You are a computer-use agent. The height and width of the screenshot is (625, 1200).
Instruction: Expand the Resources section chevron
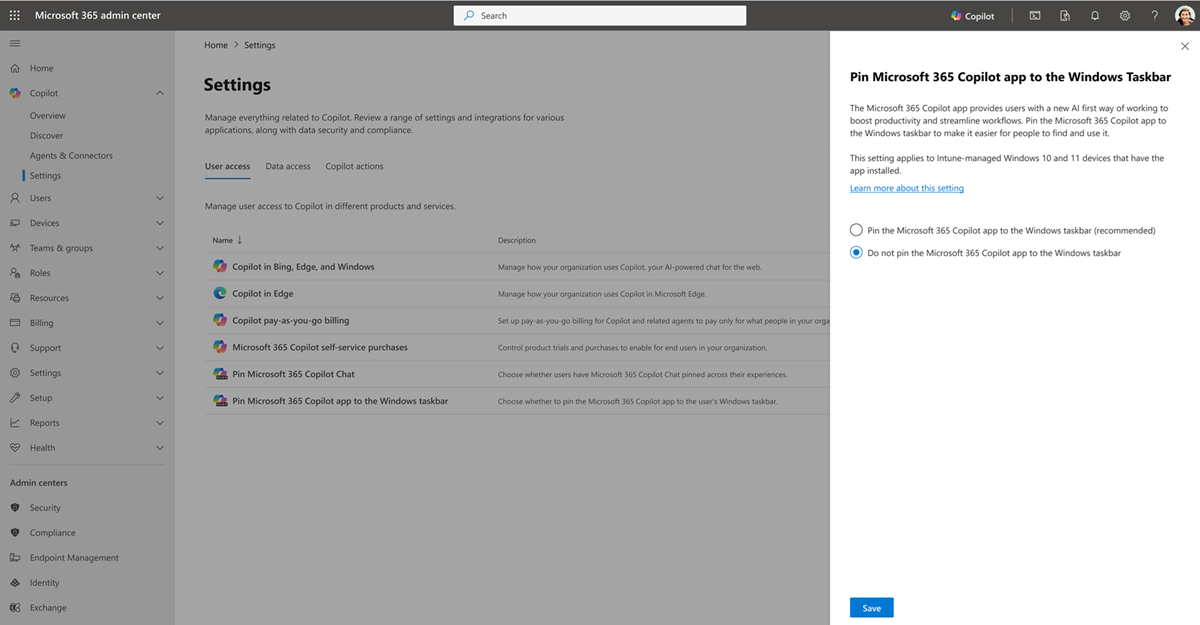pyautogui.click(x=160, y=298)
